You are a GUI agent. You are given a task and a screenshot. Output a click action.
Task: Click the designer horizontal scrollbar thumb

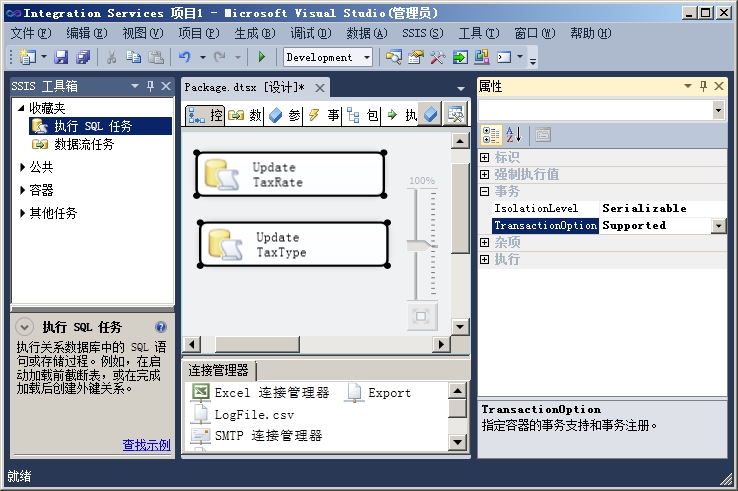(257, 345)
